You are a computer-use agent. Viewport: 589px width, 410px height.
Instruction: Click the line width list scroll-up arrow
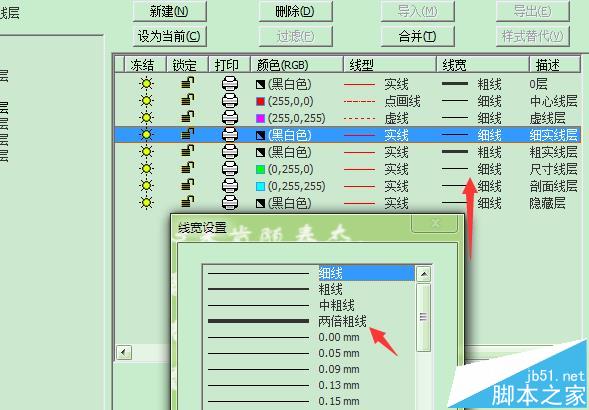[x=424, y=274]
